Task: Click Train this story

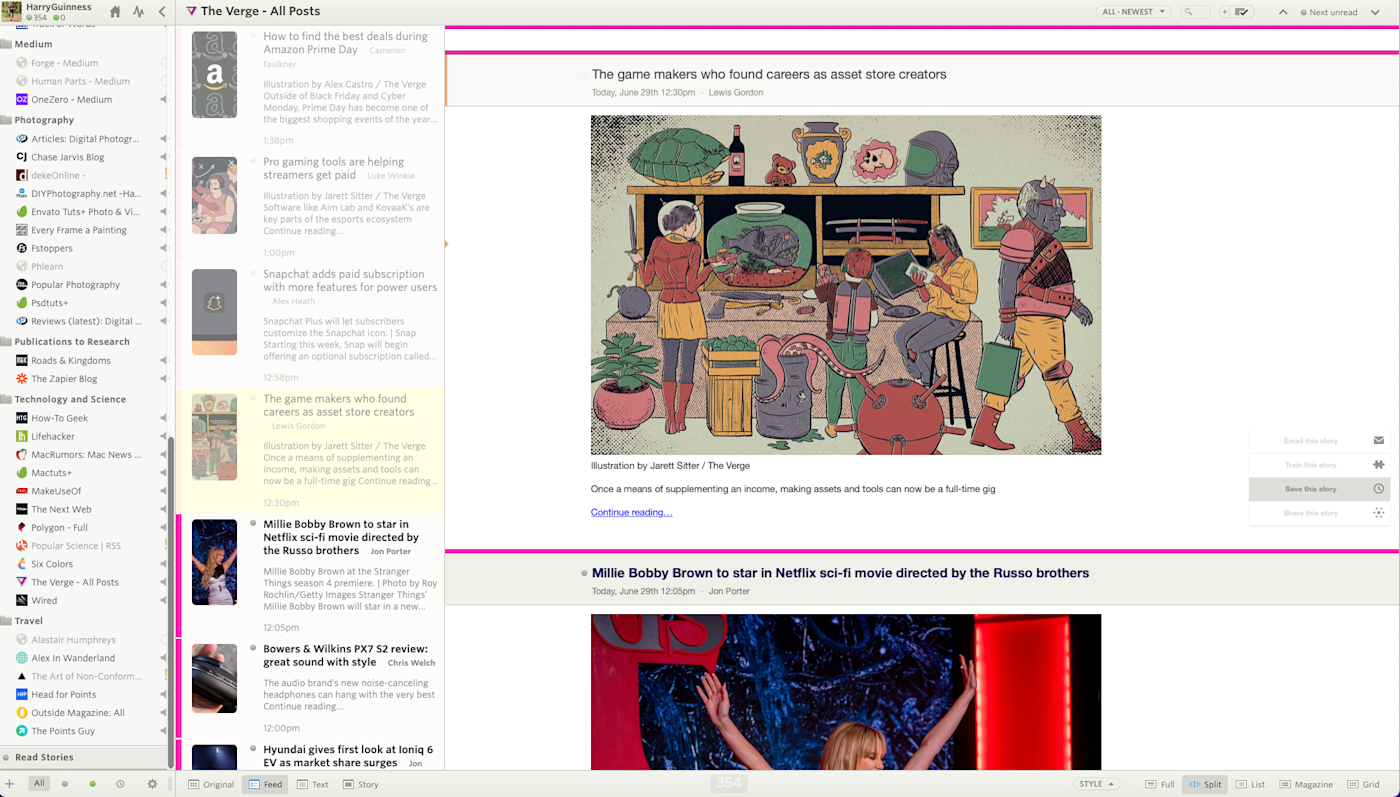Action: 1321,465
